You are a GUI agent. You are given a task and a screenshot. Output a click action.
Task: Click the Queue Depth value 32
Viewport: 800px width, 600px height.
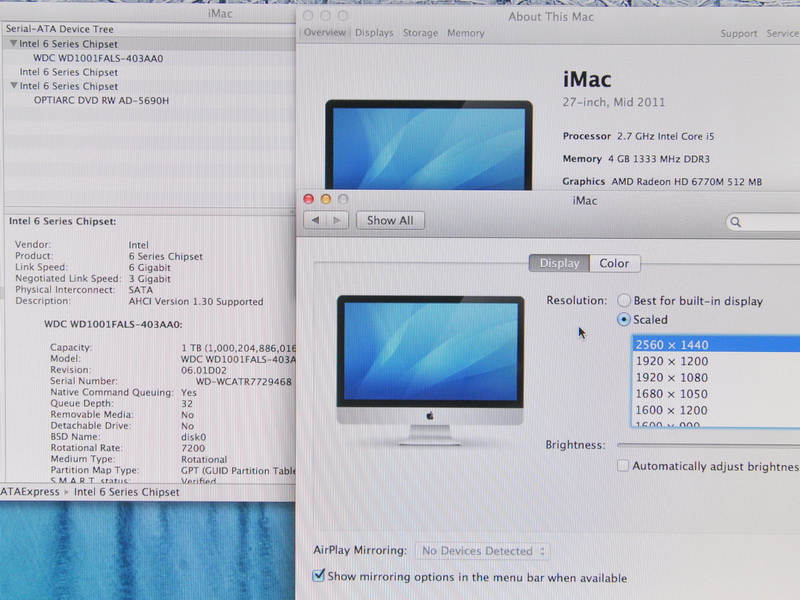click(x=187, y=404)
